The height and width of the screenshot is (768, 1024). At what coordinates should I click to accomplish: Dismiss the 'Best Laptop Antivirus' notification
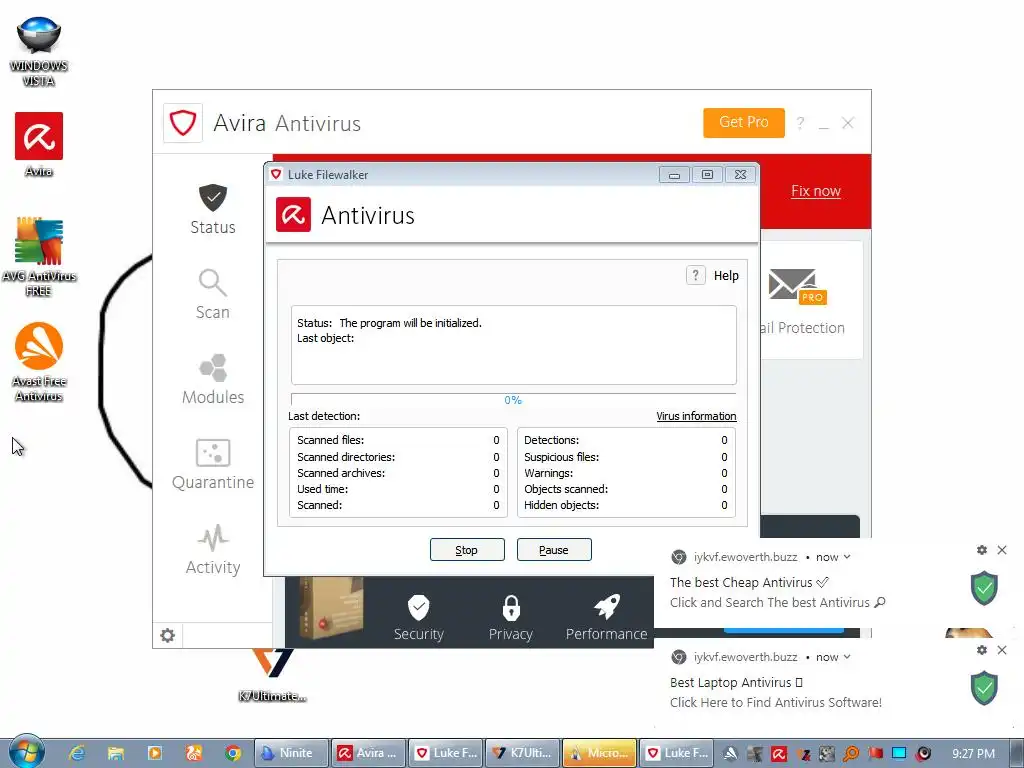[x=1002, y=650]
